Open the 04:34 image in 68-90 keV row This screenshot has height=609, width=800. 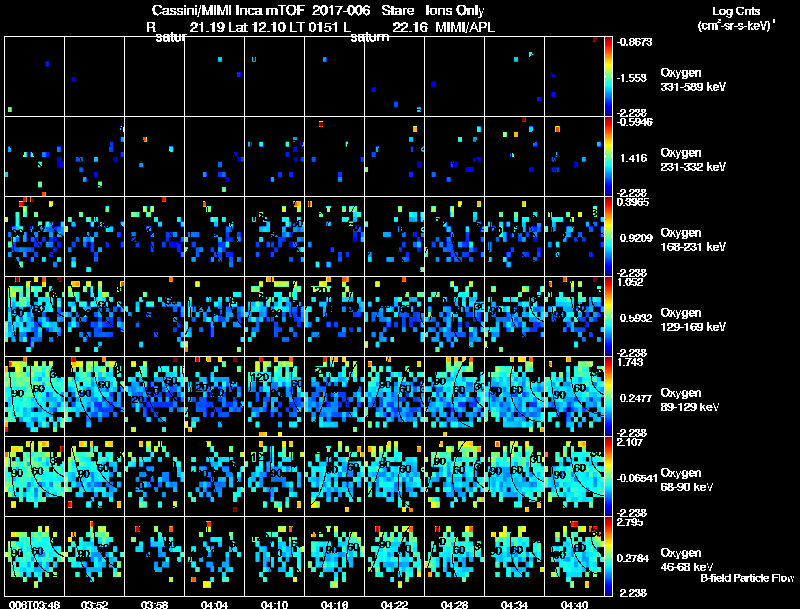pyautogui.click(x=514, y=476)
